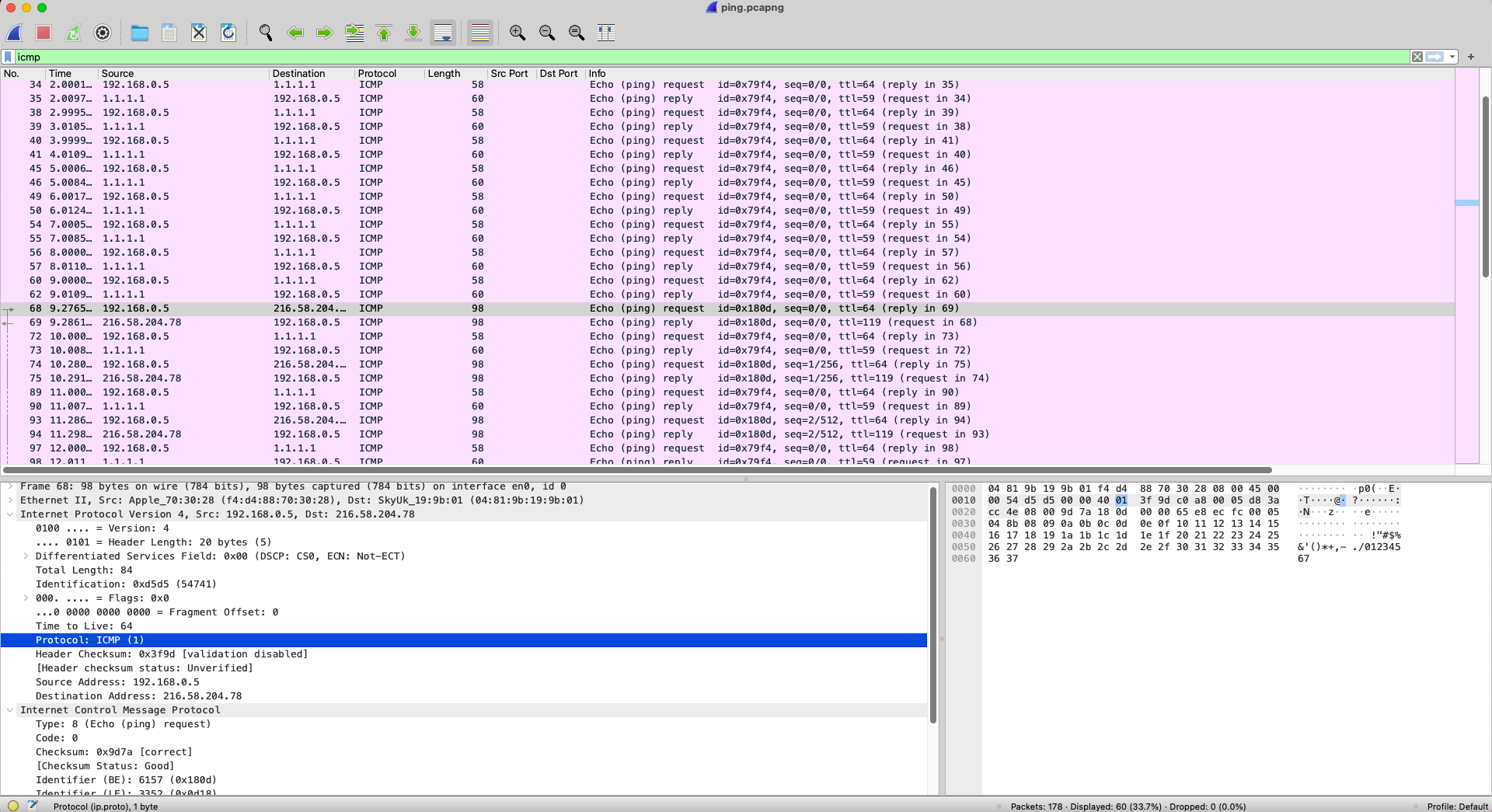Go to the first packet
The height and width of the screenshot is (812, 1492).
tap(383, 33)
